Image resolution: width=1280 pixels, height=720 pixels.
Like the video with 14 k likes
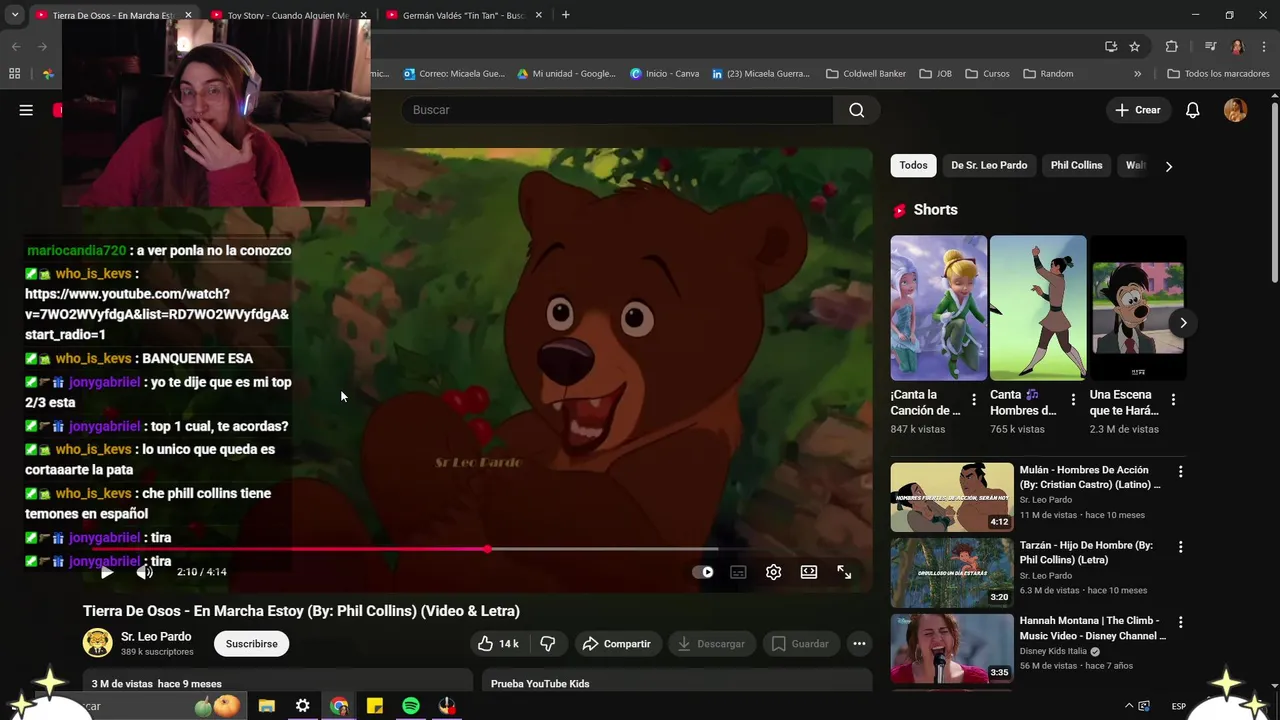pyautogui.click(x=497, y=644)
